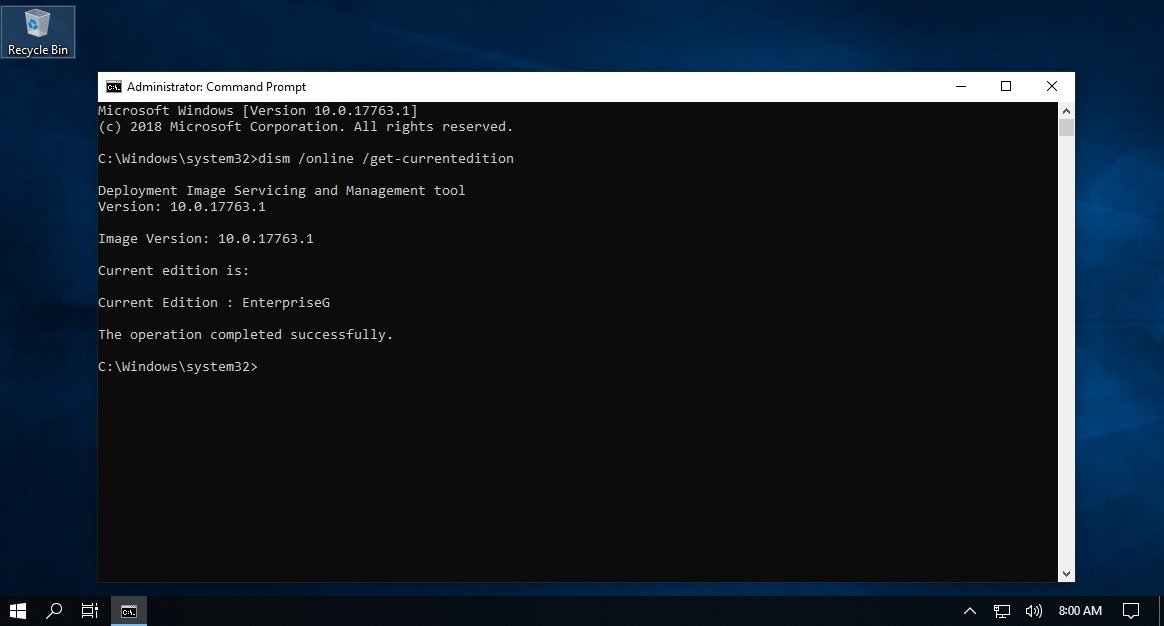Minimize the Command Prompt window
This screenshot has height=626, width=1164.
pyautogui.click(x=961, y=87)
